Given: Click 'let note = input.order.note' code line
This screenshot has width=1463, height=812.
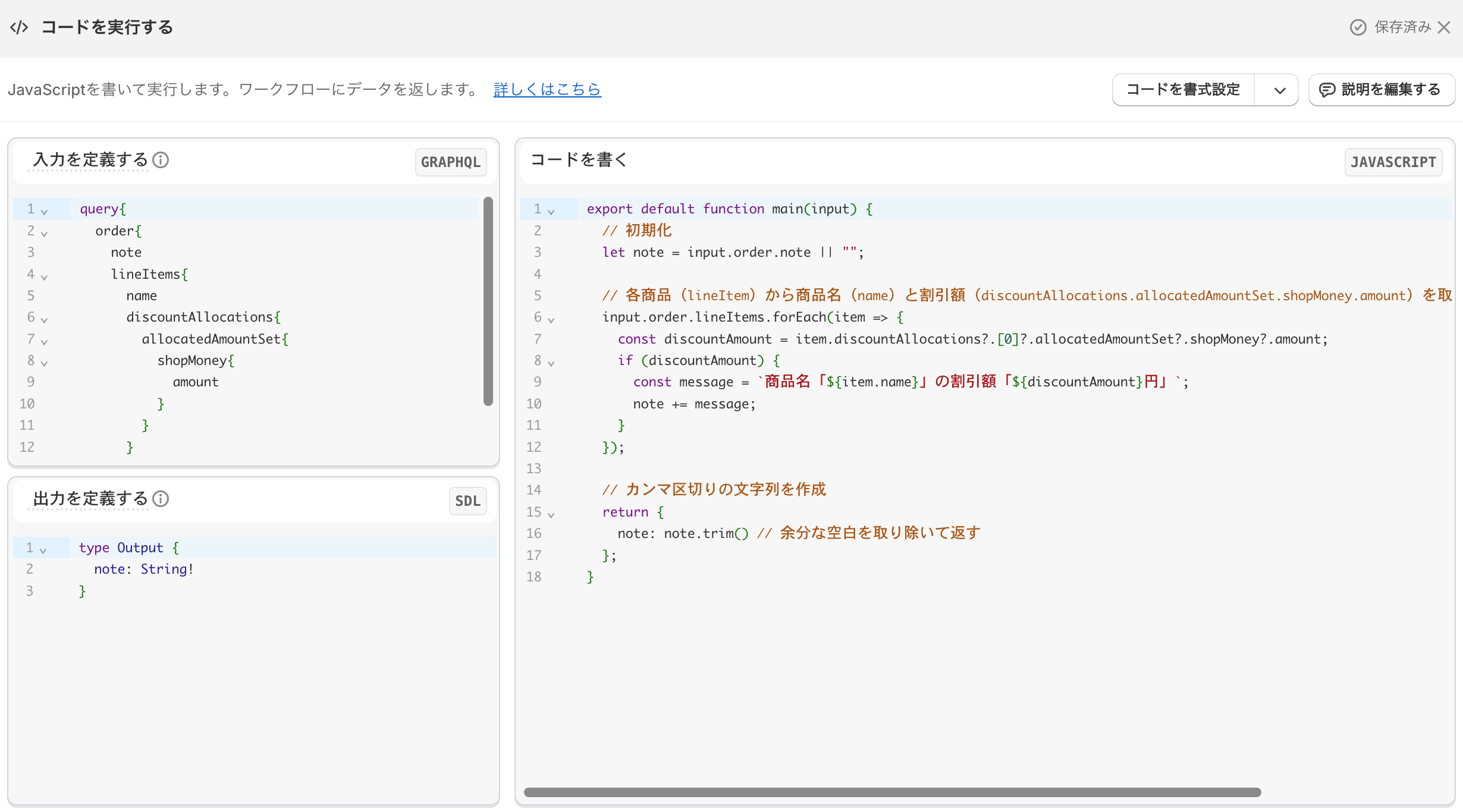Looking at the screenshot, I should pos(733,253).
